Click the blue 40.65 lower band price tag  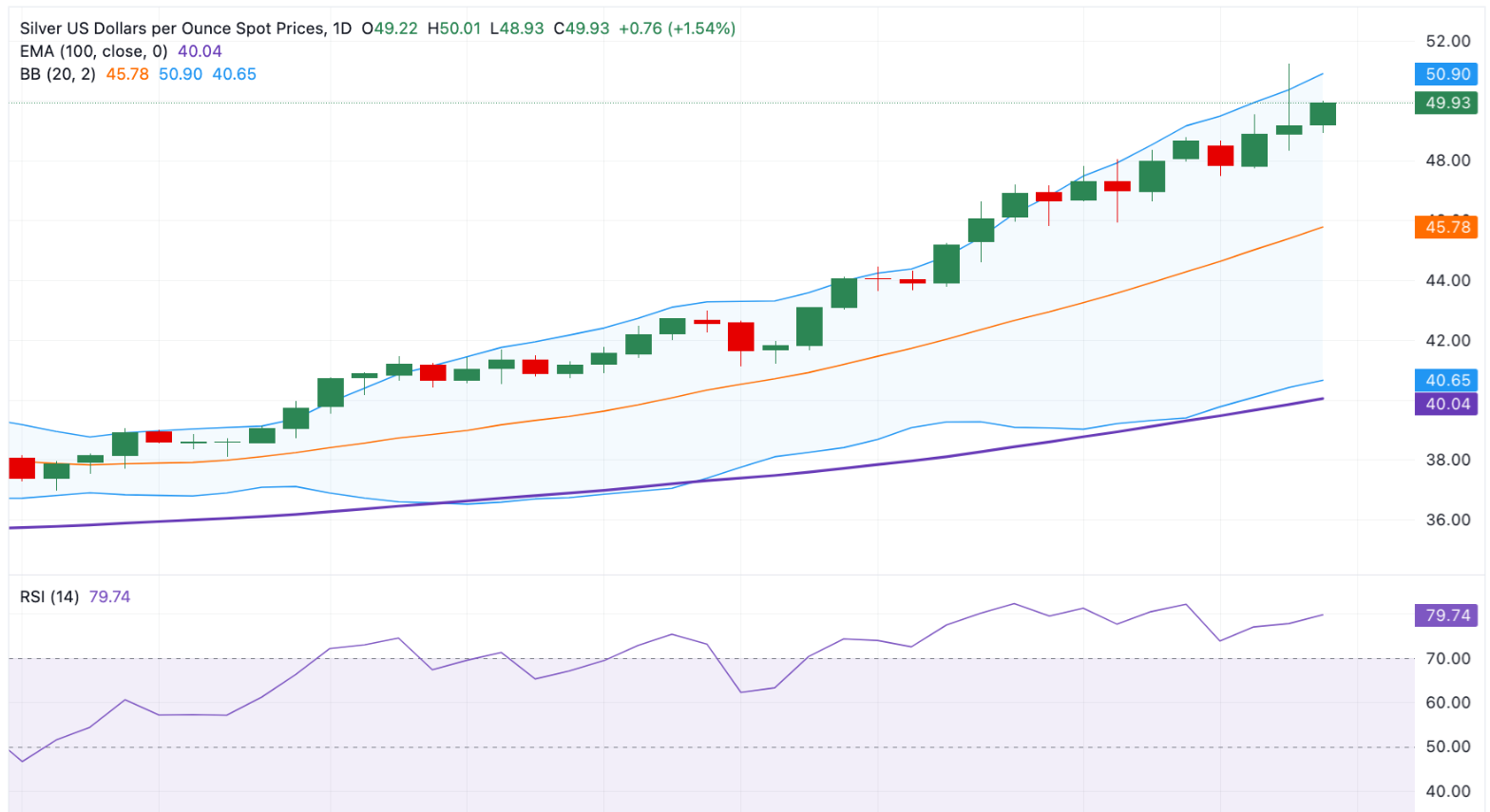(1447, 380)
